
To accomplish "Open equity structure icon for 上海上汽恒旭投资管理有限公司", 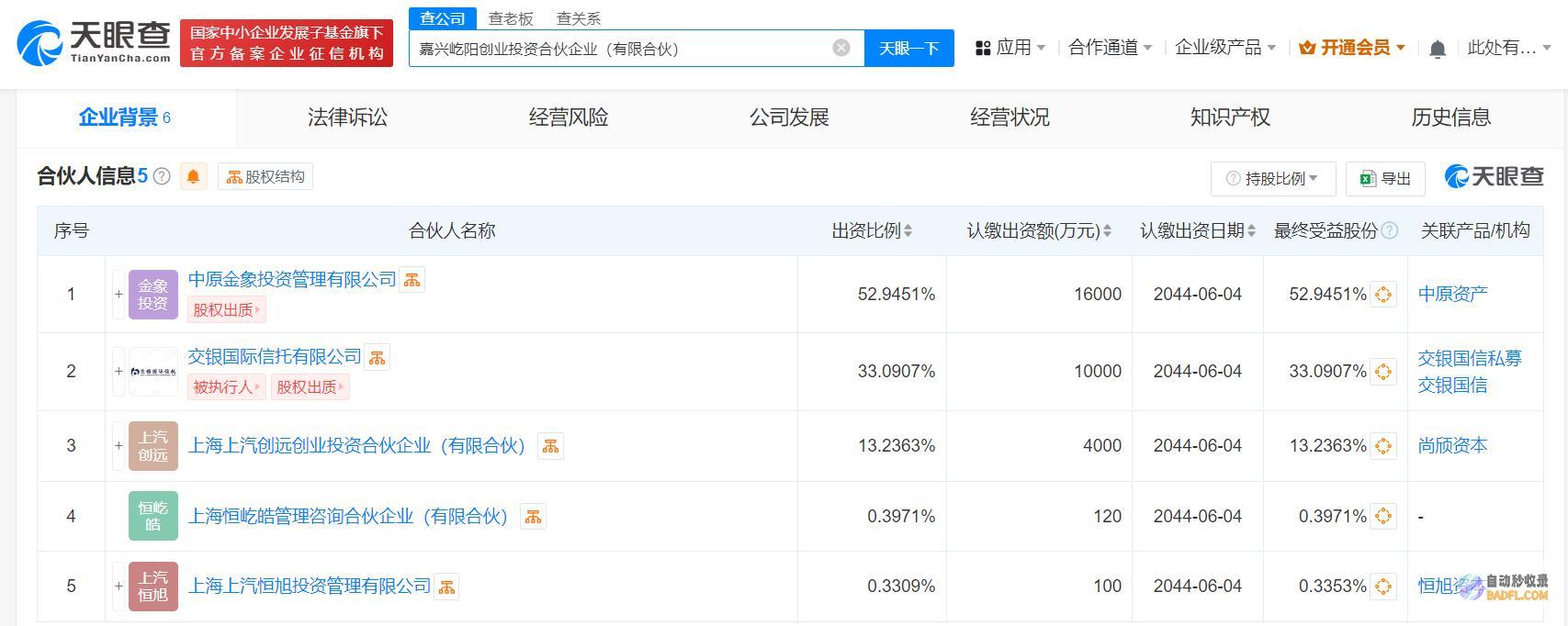I will [446, 587].
